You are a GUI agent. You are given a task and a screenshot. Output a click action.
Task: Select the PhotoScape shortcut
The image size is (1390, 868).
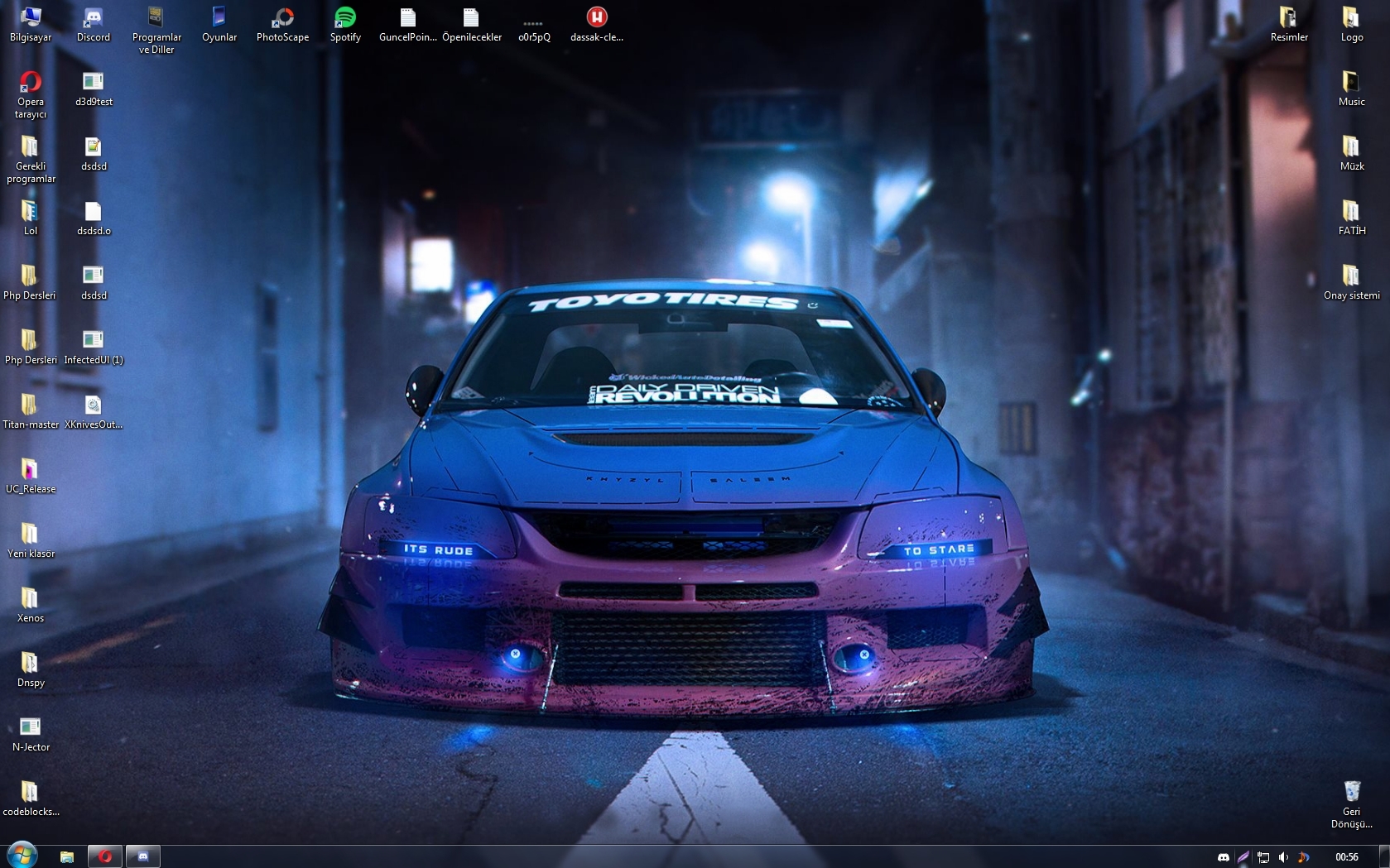coord(282,24)
